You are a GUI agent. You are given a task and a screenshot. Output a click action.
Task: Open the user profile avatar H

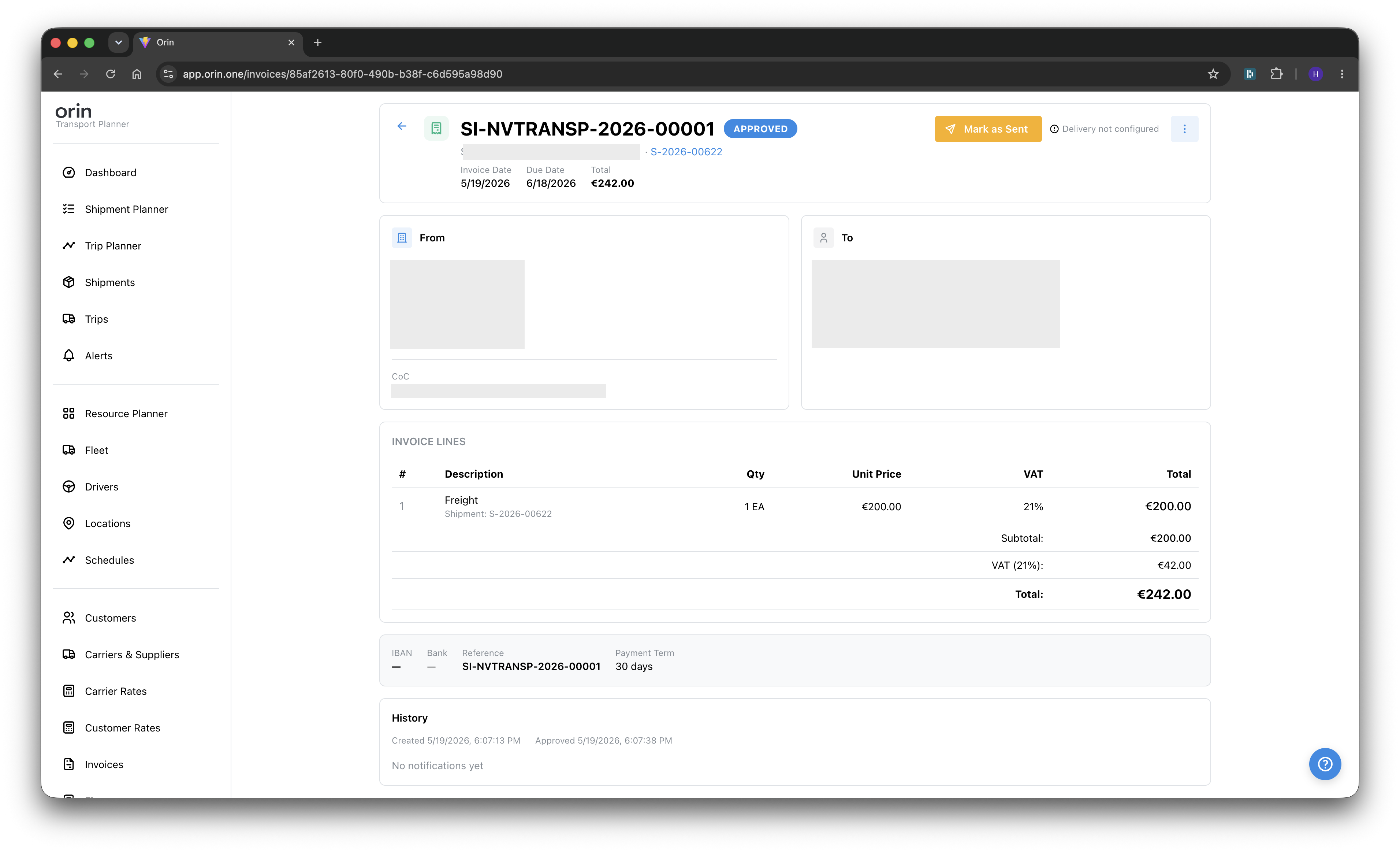(1315, 74)
